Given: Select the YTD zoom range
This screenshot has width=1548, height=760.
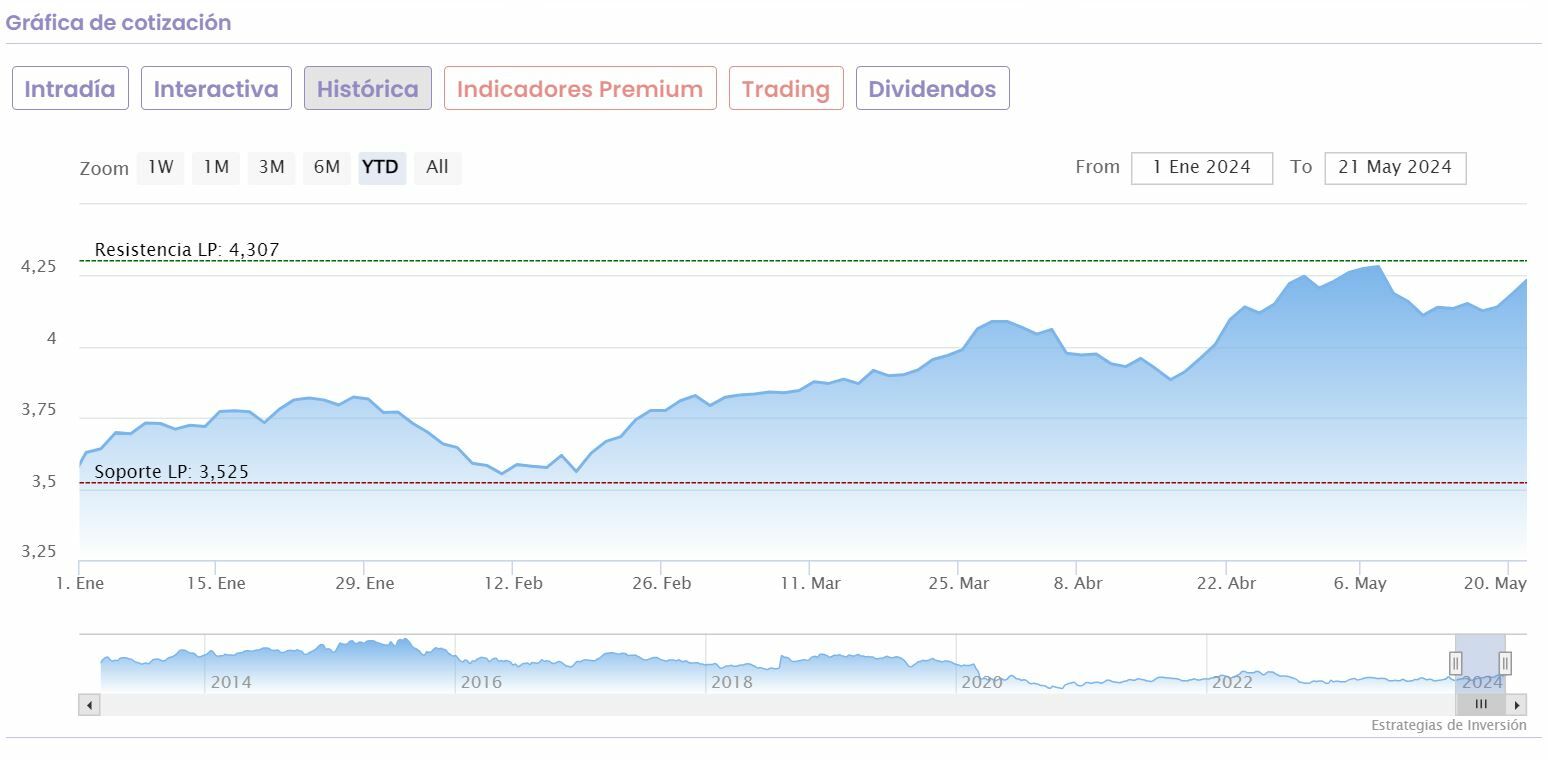Looking at the screenshot, I should click(x=381, y=168).
